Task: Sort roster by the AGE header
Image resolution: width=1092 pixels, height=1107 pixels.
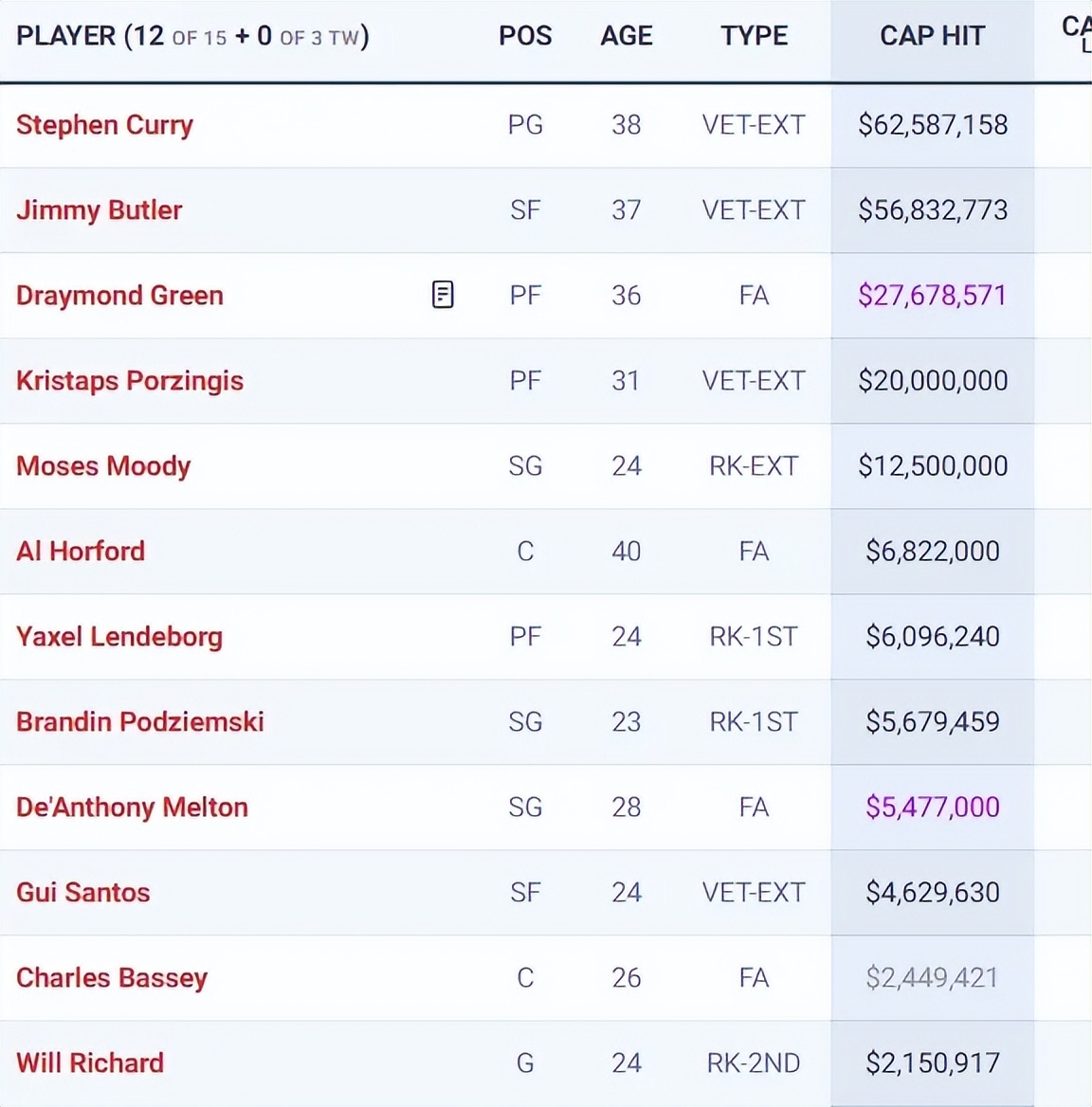Action: click(x=627, y=36)
